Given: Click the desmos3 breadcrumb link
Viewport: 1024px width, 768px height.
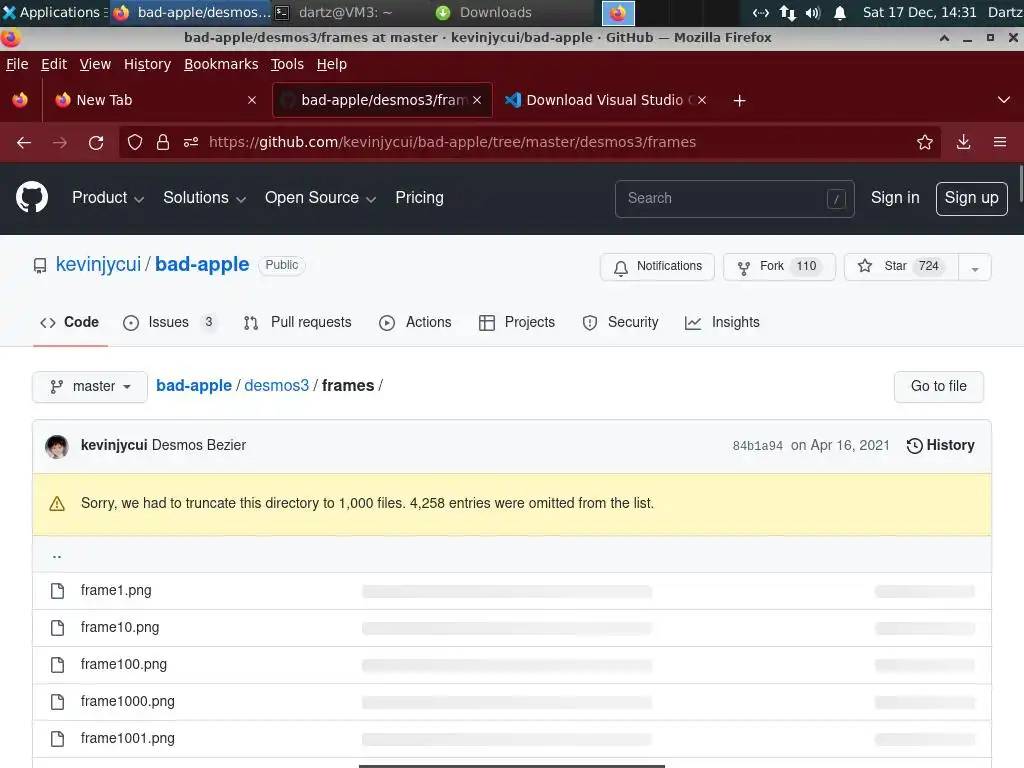Looking at the screenshot, I should [x=276, y=386].
